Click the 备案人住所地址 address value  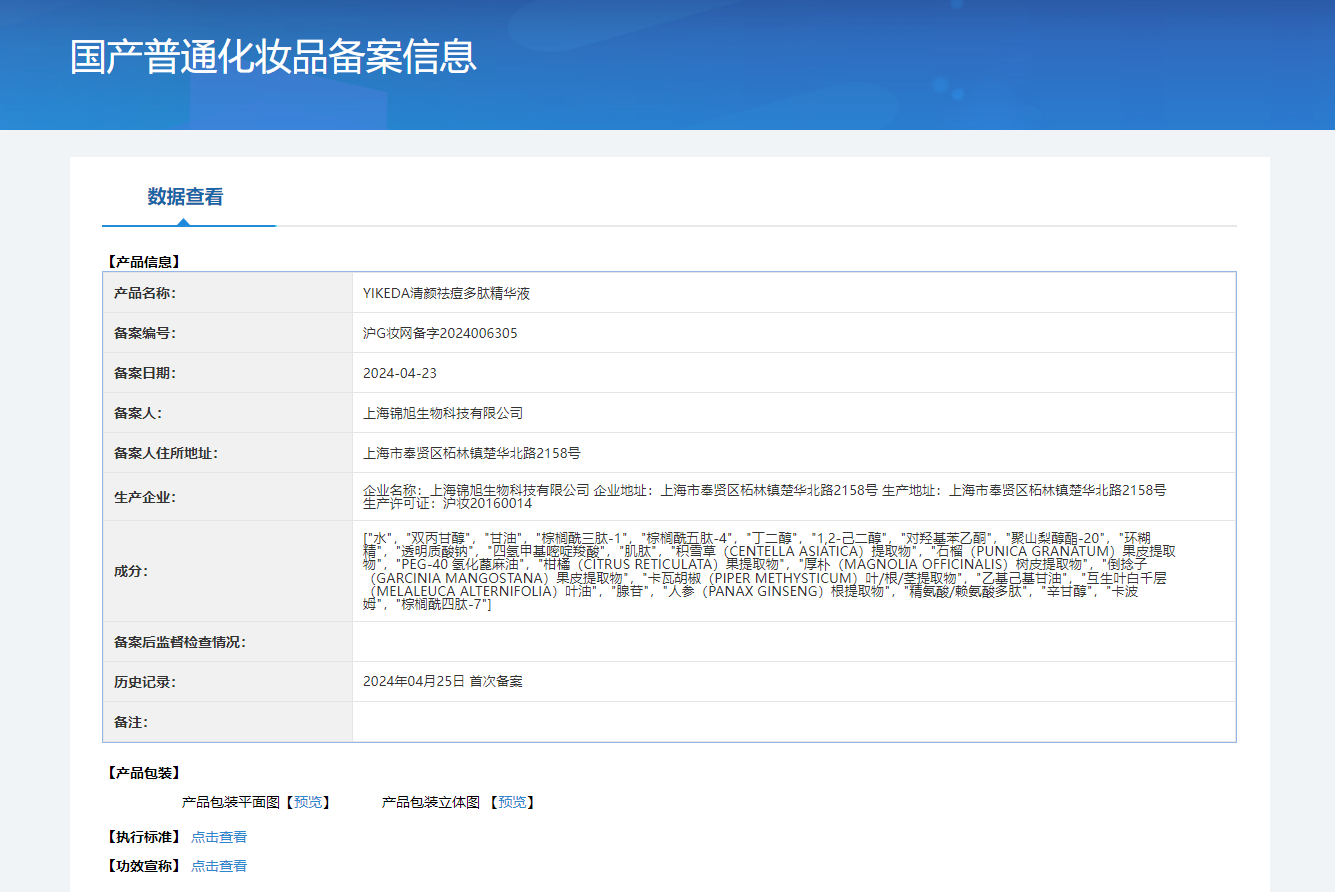(472, 453)
